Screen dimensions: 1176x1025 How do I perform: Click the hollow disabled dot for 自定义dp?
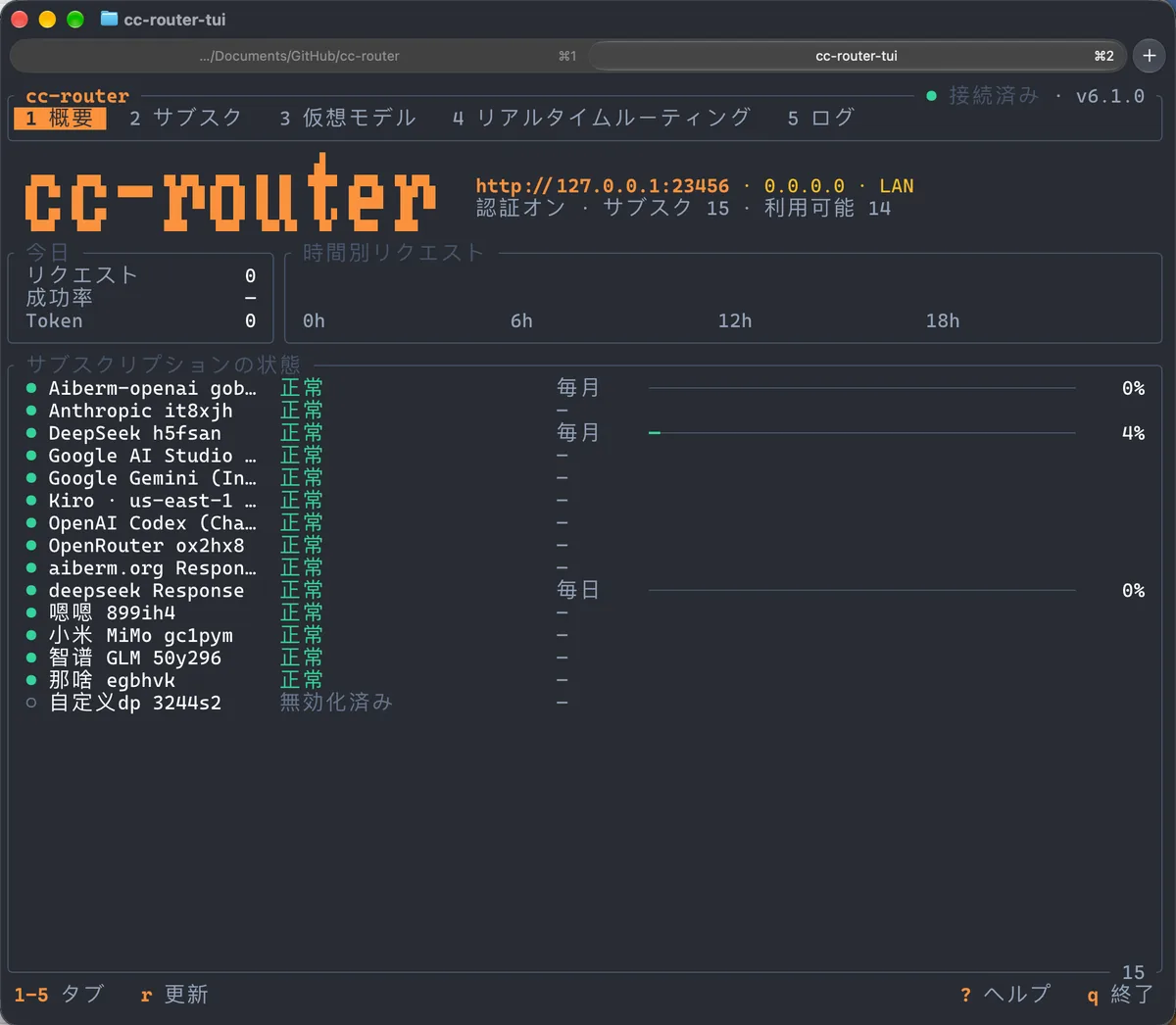(31, 703)
